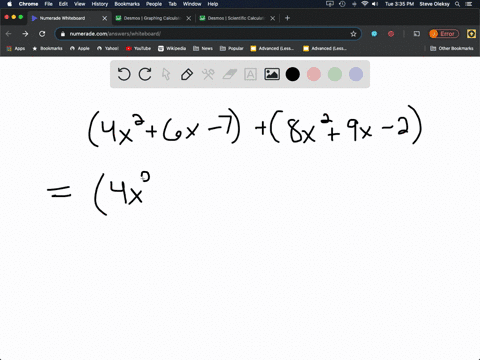Open the Apple bookmark

pyautogui.click(x=80, y=48)
